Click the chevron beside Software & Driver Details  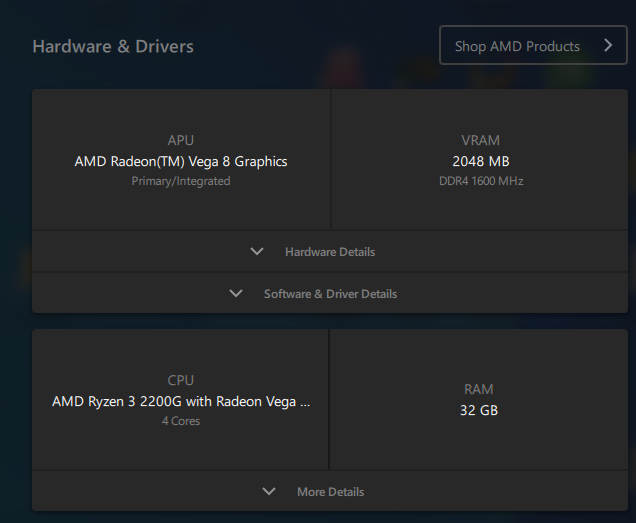point(236,294)
